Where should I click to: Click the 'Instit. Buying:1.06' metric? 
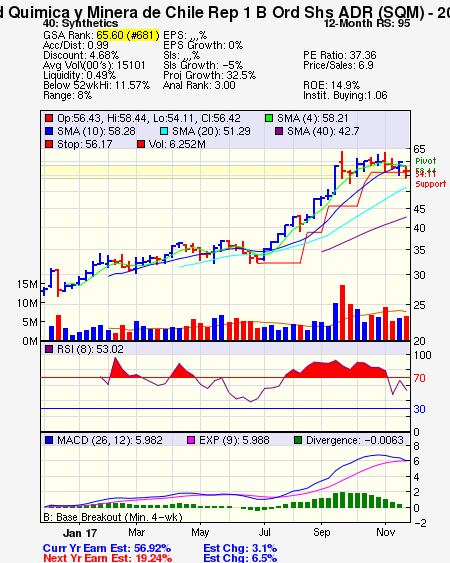345,96
